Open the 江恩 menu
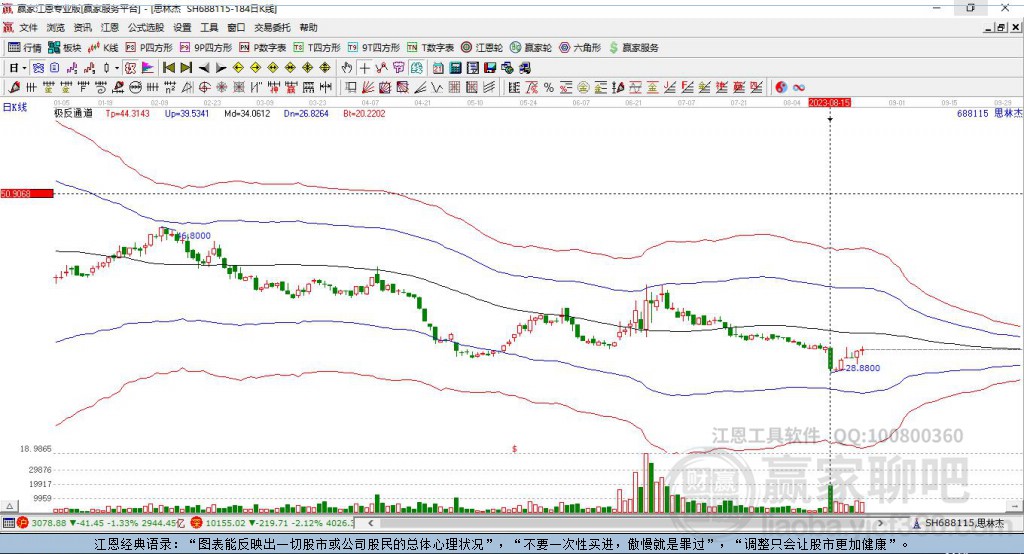This screenshot has width=1024, height=554. (x=110, y=27)
